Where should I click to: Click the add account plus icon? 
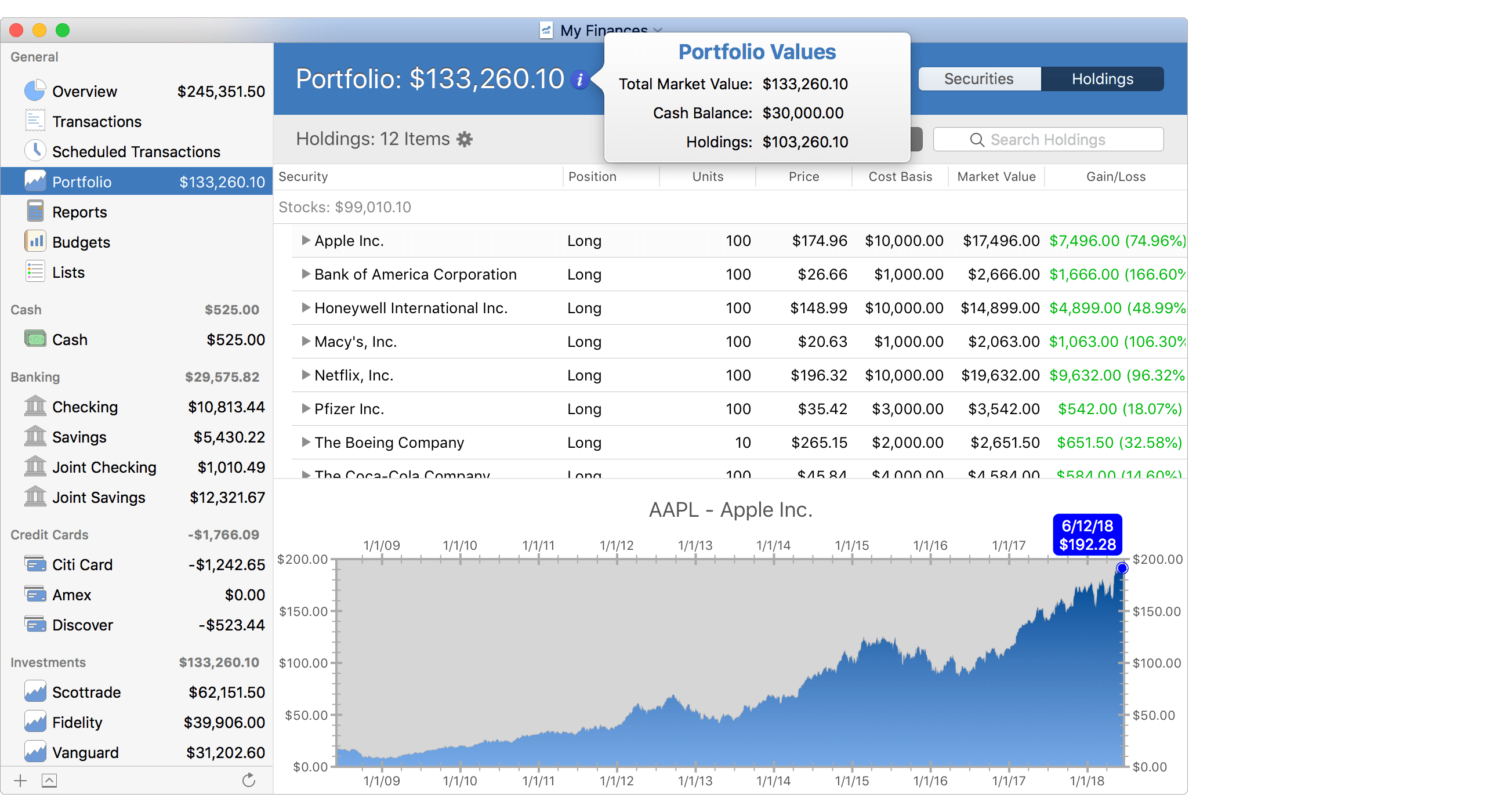(20, 780)
